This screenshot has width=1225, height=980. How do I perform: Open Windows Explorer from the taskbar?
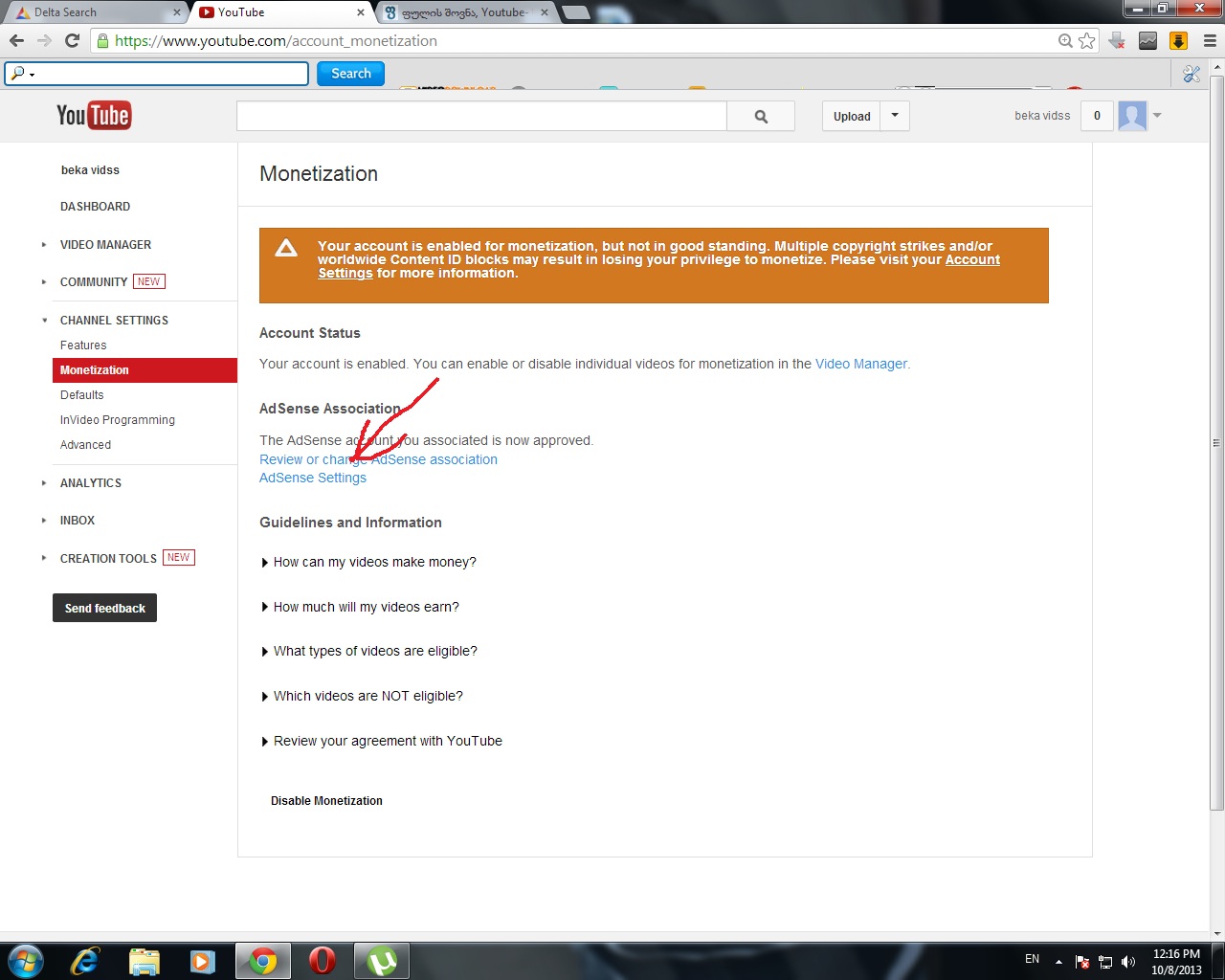point(145,960)
